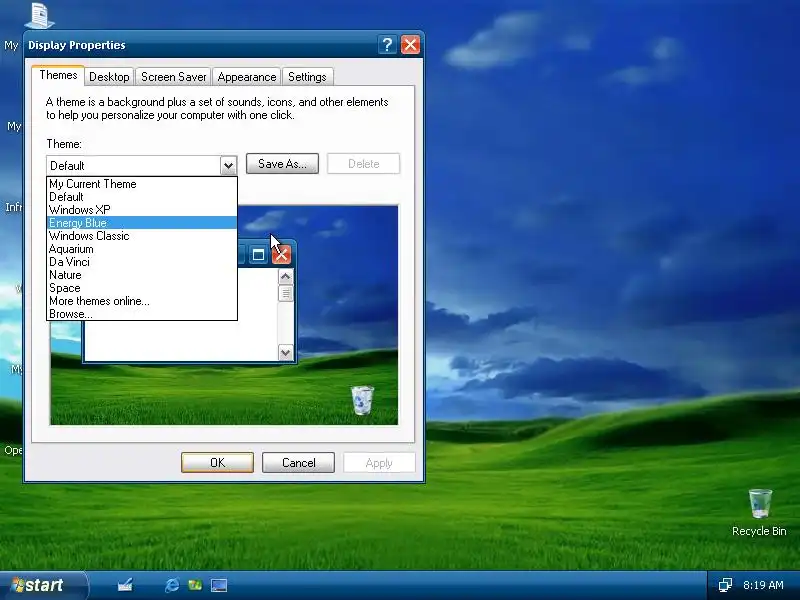
Task: Open the Tablet PC Input Panel icon
Action: pyautogui.click(x=125, y=585)
